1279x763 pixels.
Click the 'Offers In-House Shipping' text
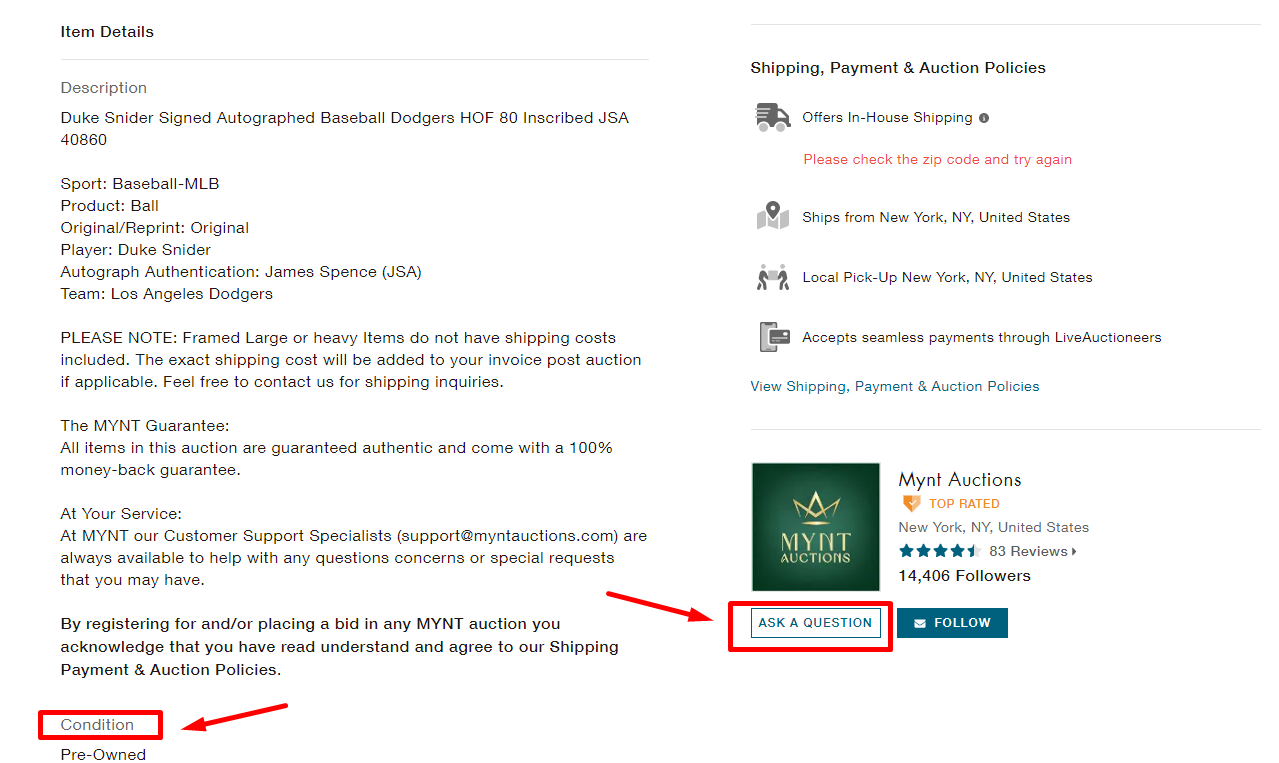pos(887,118)
